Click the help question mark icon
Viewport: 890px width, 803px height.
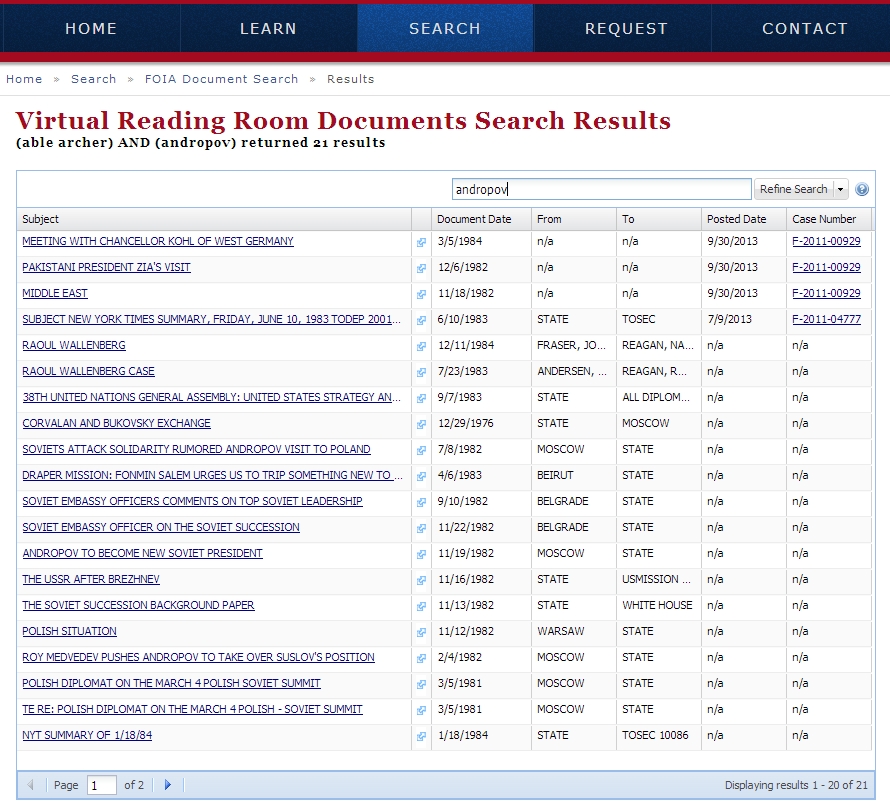point(862,189)
